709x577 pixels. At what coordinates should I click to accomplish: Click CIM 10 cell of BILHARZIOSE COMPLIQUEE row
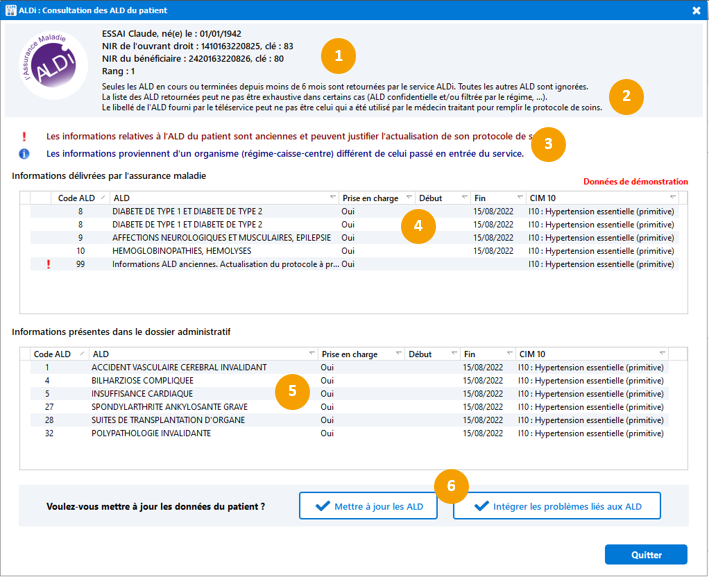[x=591, y=381]
